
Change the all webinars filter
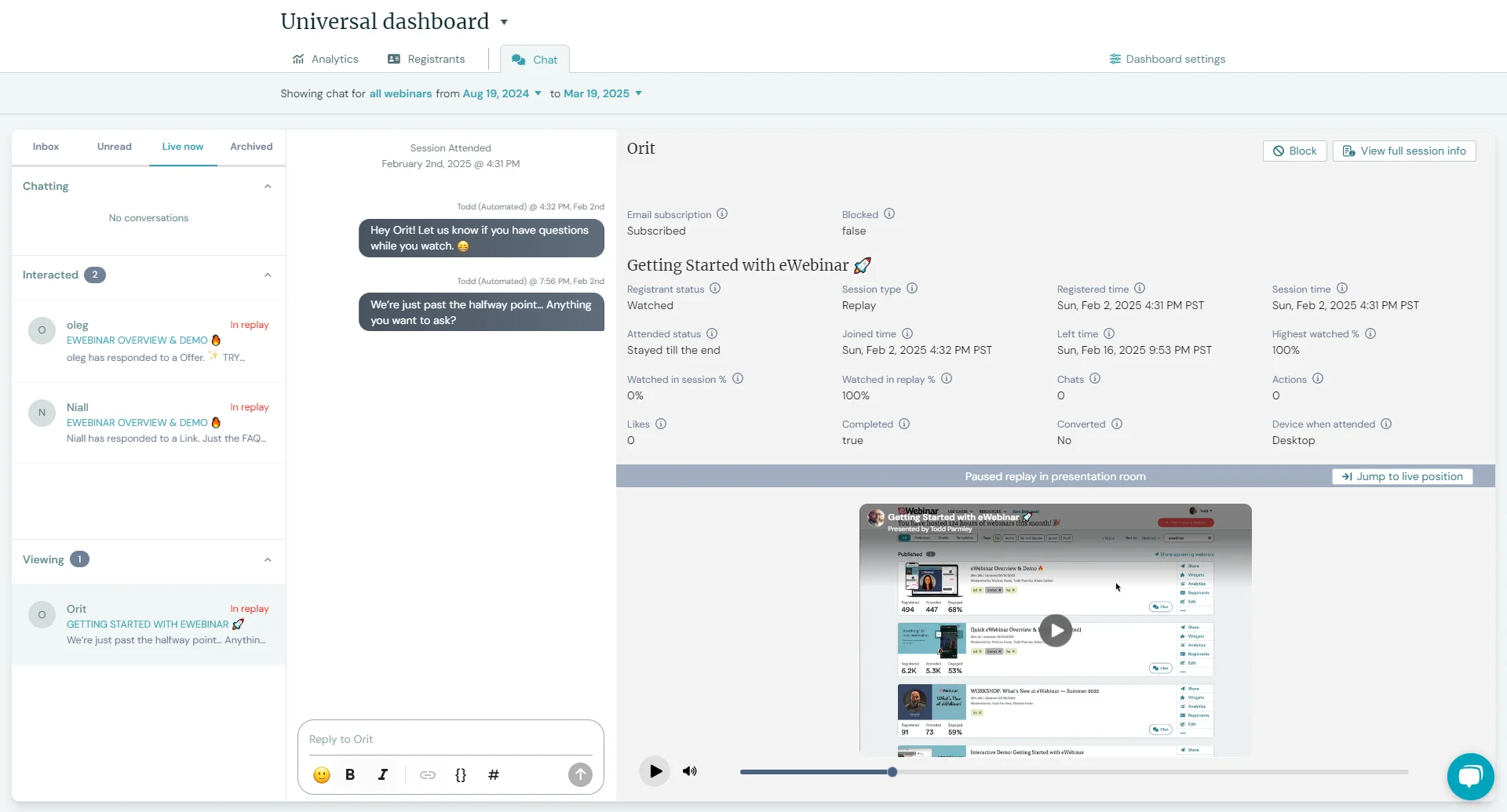[x=400, y=93]
